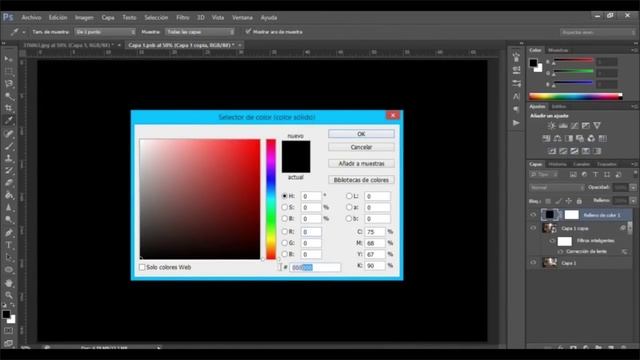This screenshot has height=360, width=640.
Task: Open the Opacidad slider arrow
Action: [x=633, y=188]
